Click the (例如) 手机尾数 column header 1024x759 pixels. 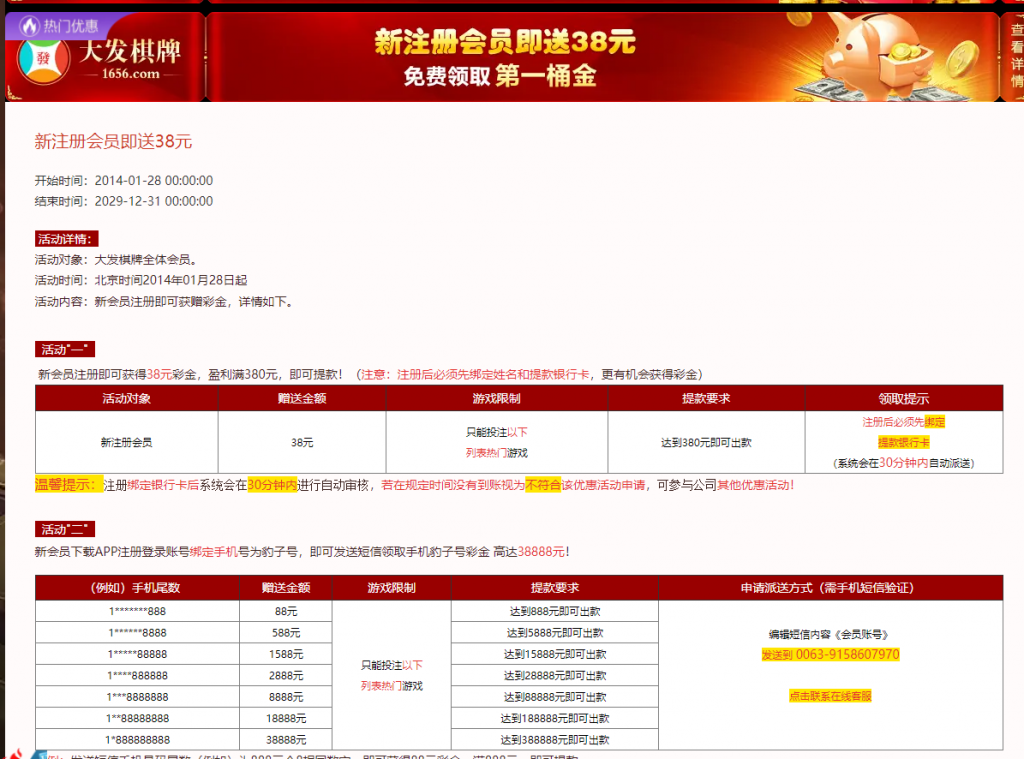(x=136, y=588)
